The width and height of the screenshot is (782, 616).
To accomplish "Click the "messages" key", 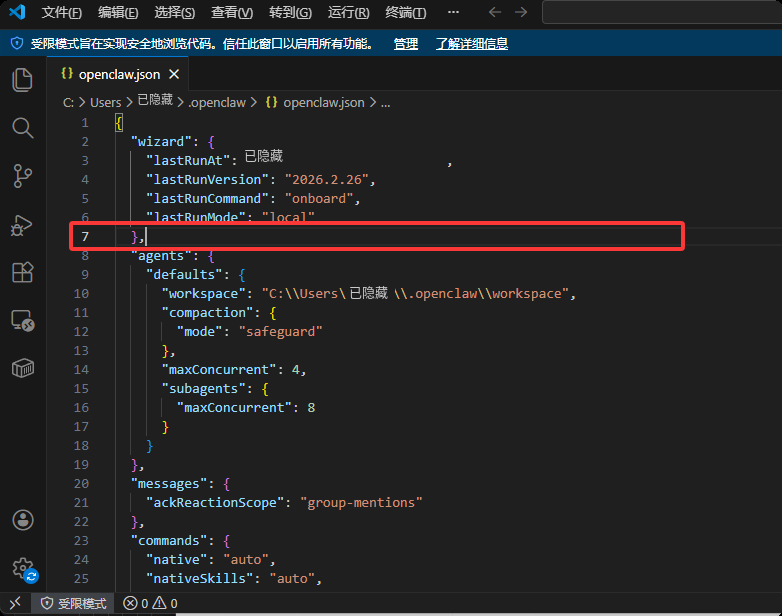I will pos(169,483).
